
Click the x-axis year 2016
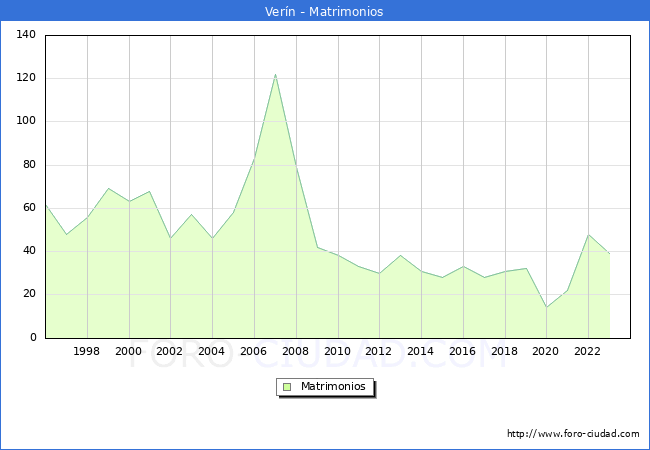click(x=462, y=351)
